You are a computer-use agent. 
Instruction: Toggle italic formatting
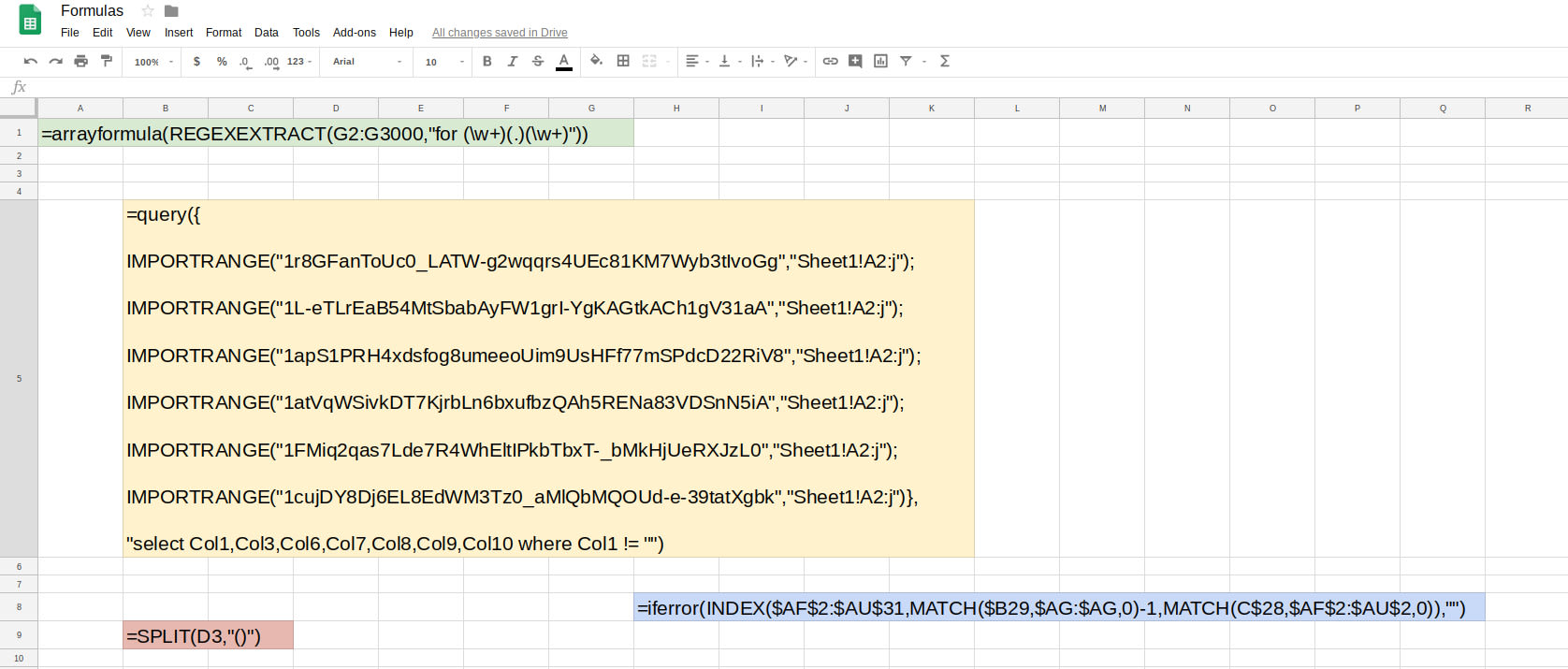(513, 61)
